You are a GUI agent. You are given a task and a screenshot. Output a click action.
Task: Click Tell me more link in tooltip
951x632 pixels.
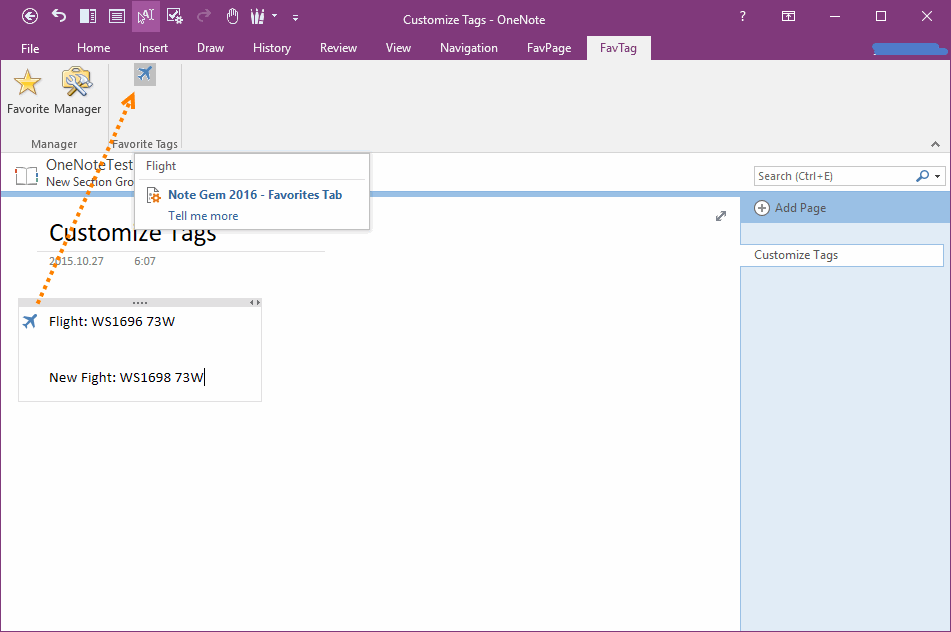[203, 216]
